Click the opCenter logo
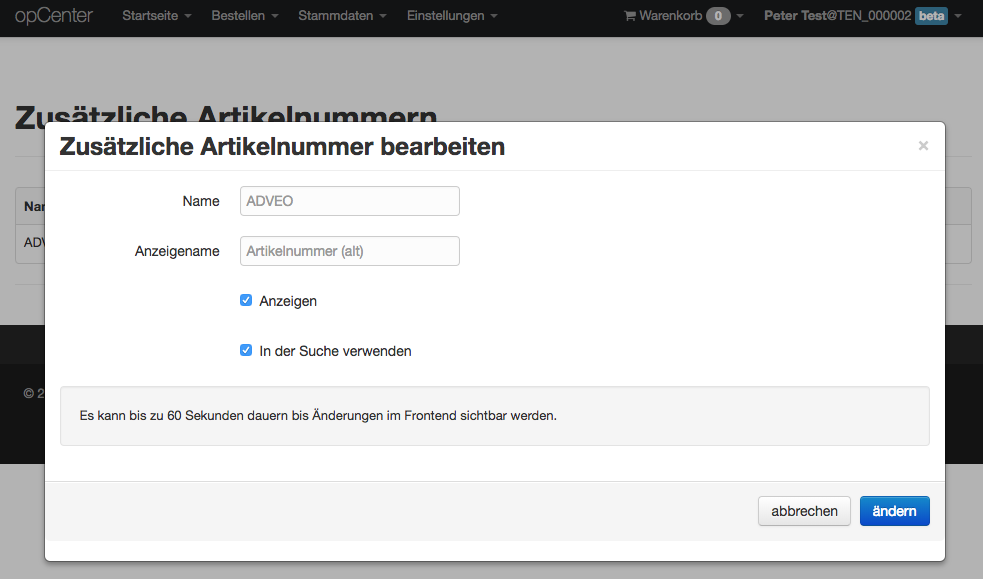The width and height of the screenshot is (983, 579). pyautogui.click(x=54, y=15)
